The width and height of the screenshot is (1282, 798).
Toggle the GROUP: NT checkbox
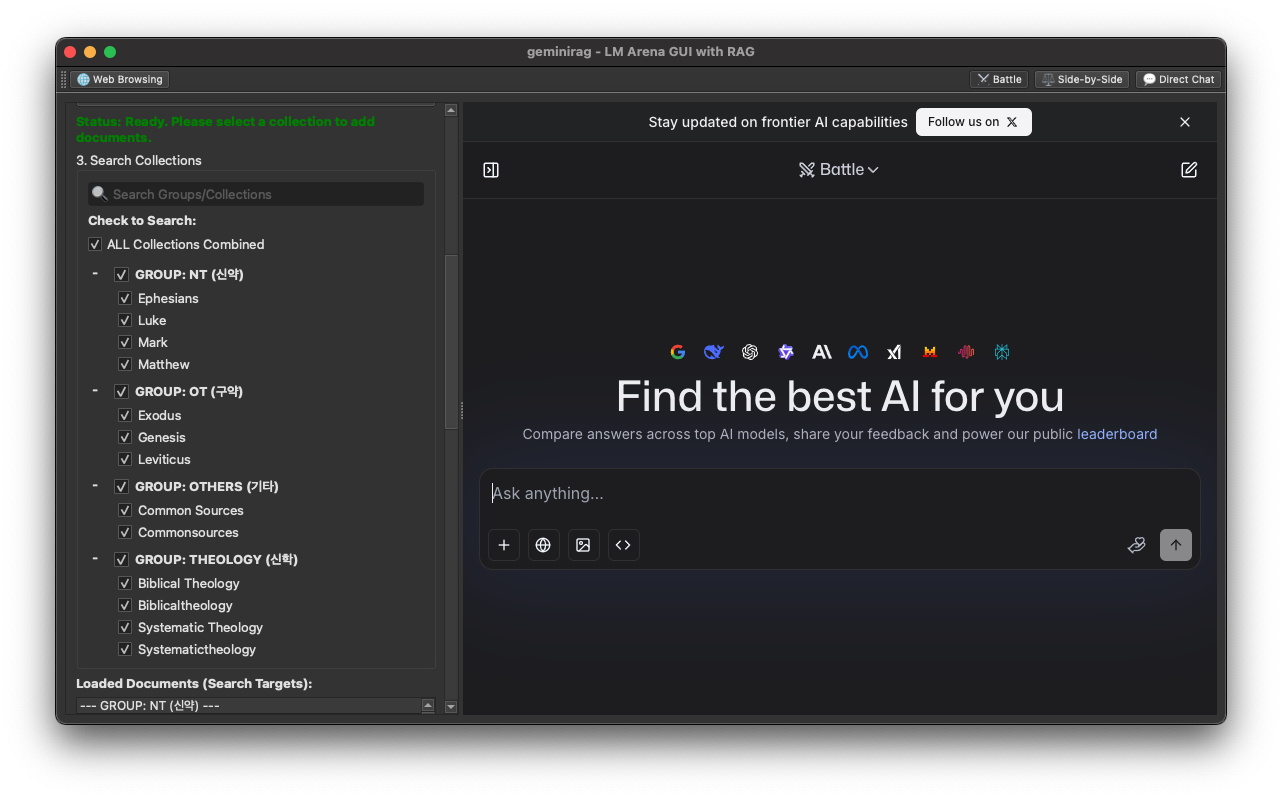click(122, 274)
